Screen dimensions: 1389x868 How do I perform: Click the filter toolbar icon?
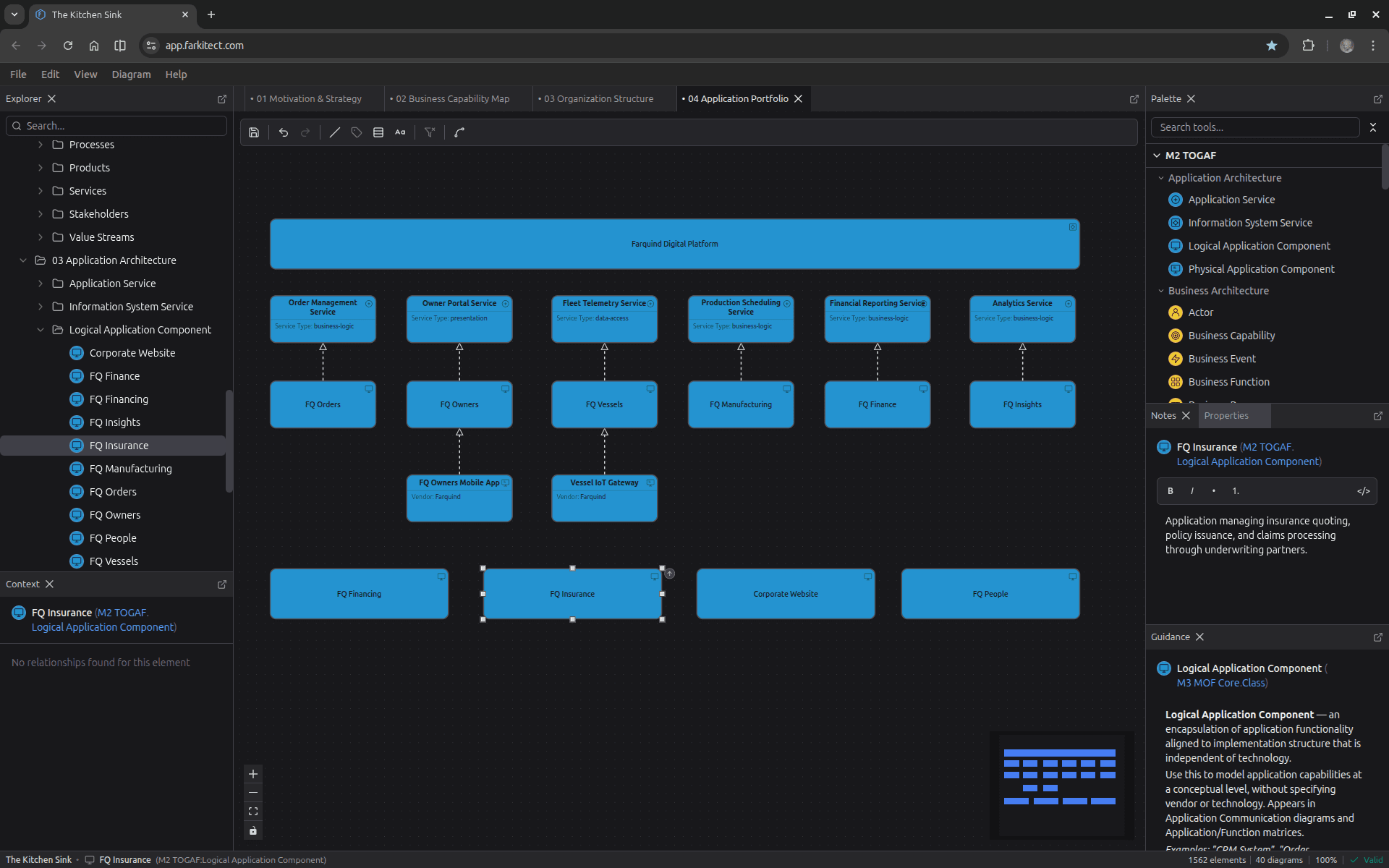[430, 132]
